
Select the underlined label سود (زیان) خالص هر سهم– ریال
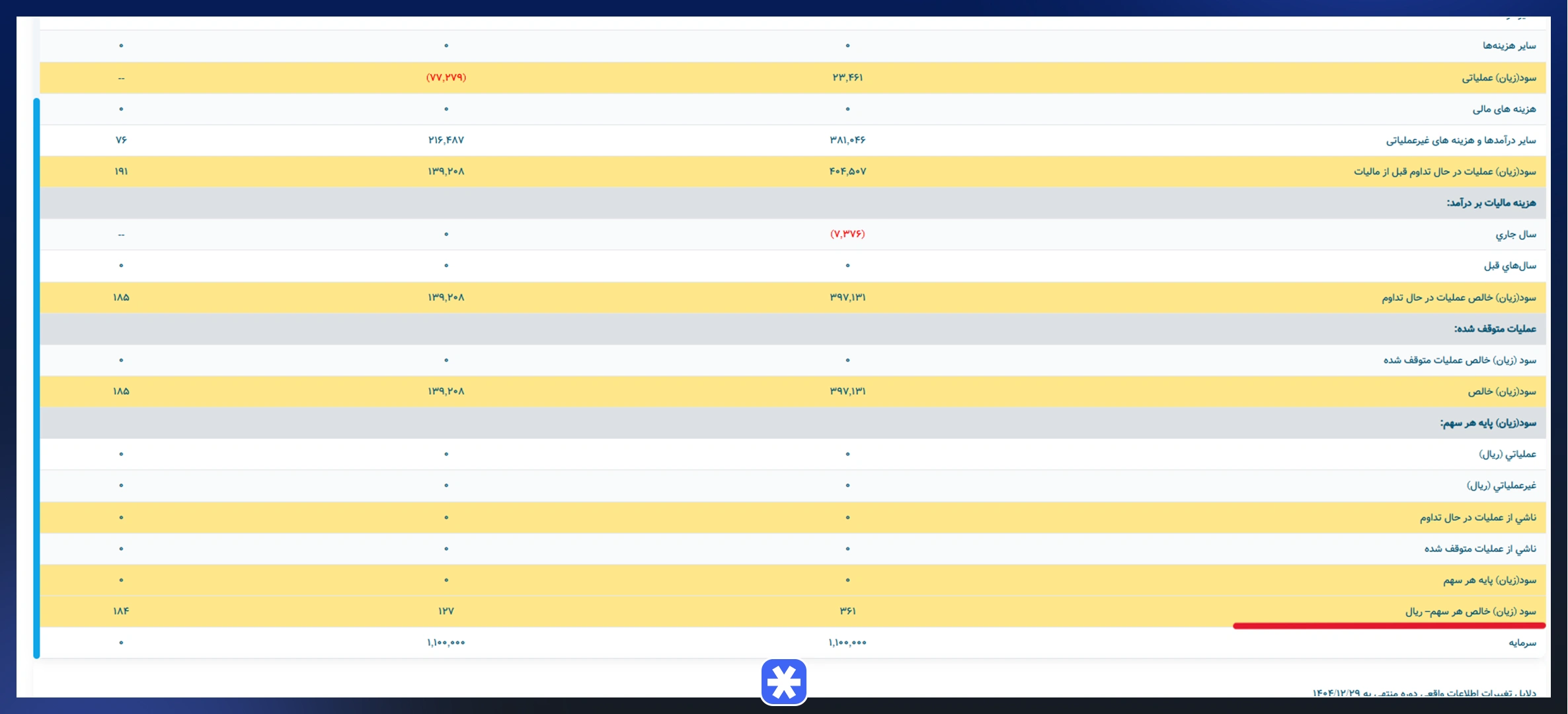click(1471, 612)
